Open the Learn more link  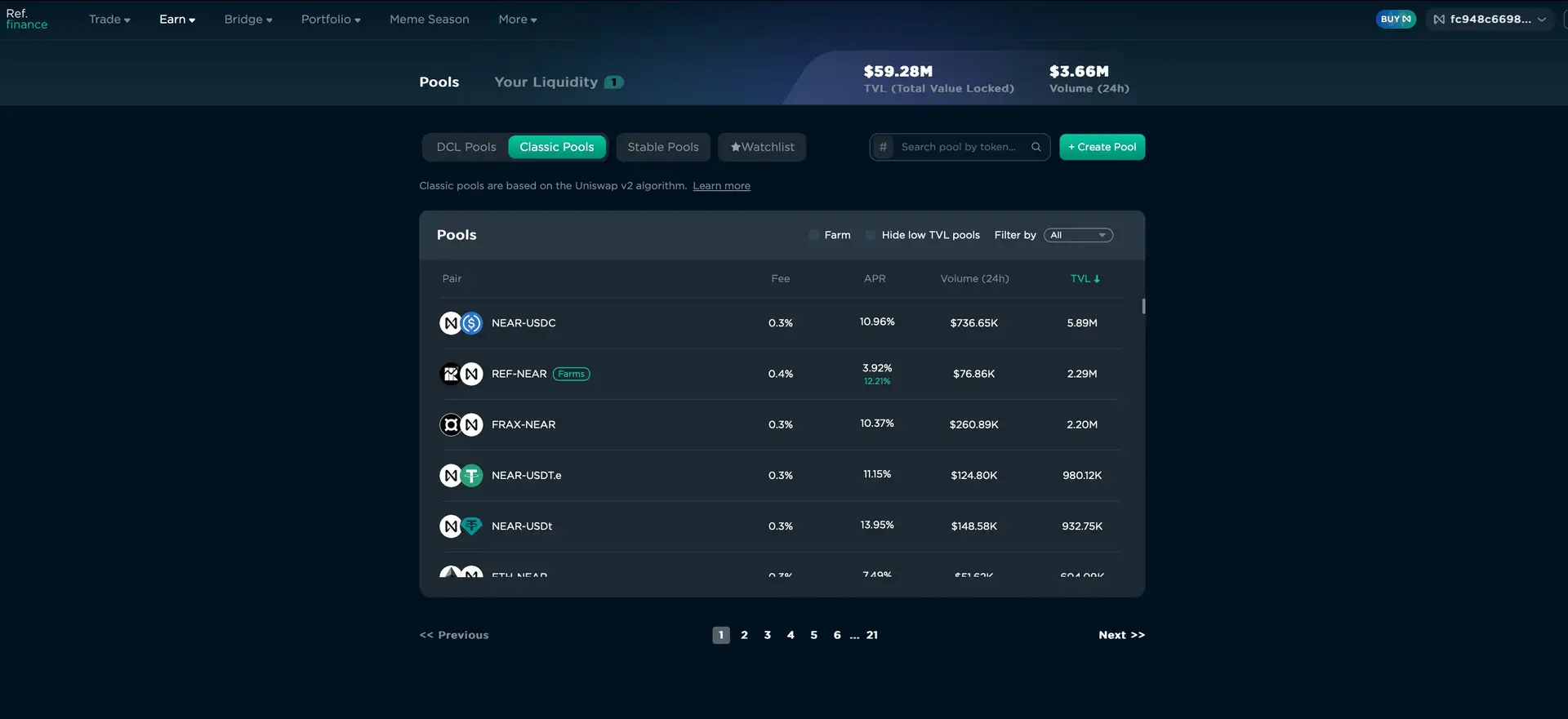tap(721, 186)
